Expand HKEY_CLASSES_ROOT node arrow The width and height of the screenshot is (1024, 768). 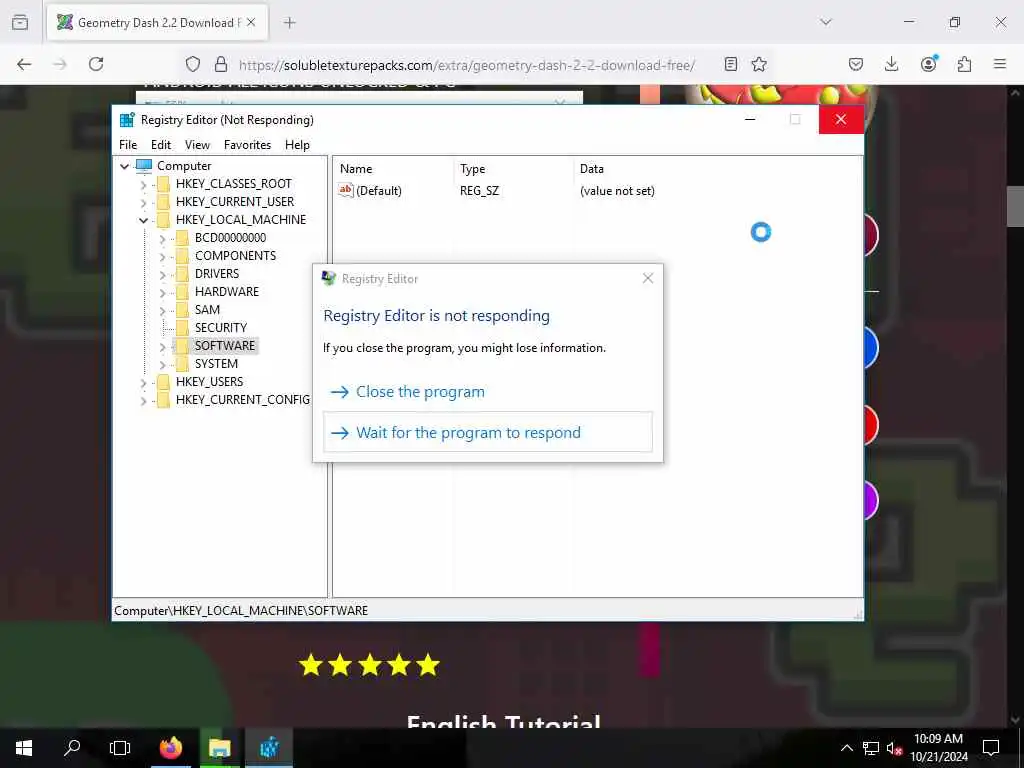pos(144,185)
